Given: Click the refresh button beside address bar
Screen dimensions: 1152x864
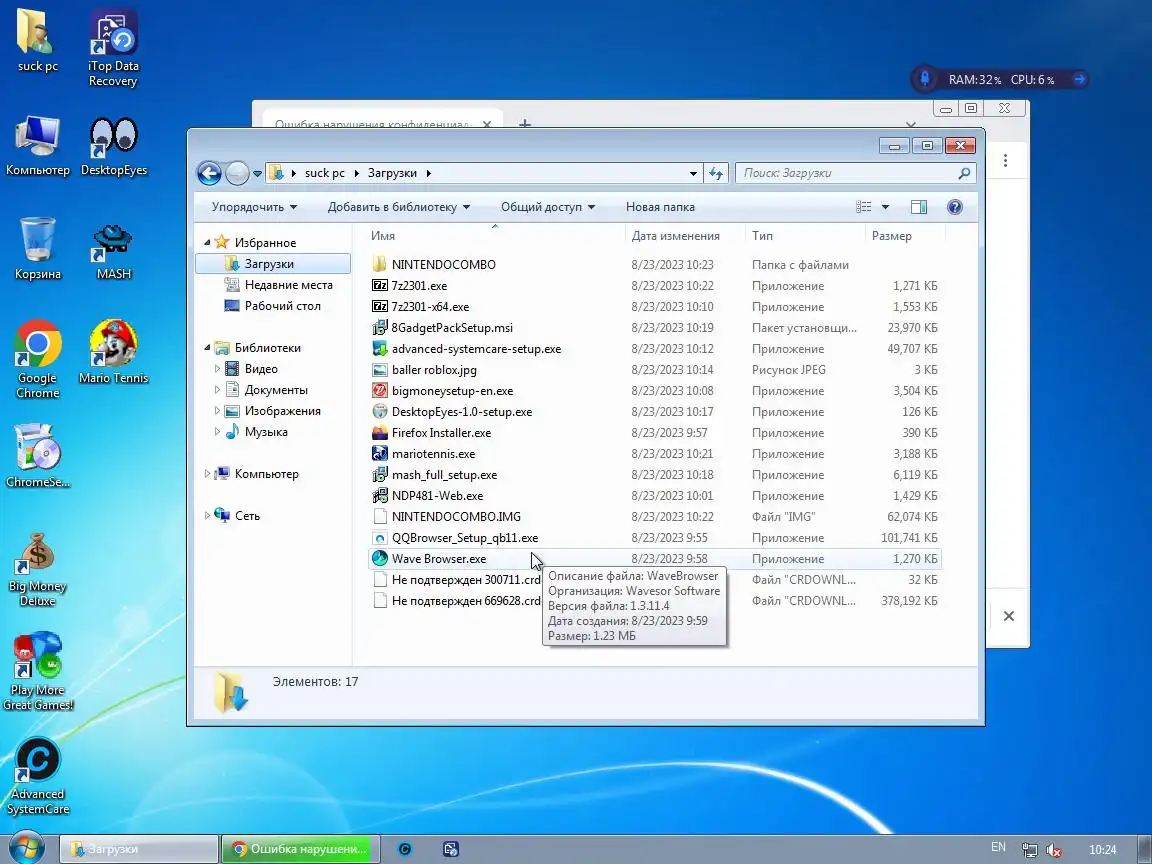Looking at the screenshot, I should tap(716, 173).
